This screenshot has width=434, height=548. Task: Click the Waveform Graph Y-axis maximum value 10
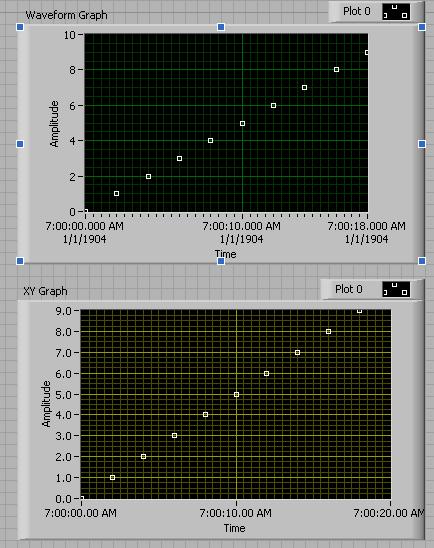(70, 35)
